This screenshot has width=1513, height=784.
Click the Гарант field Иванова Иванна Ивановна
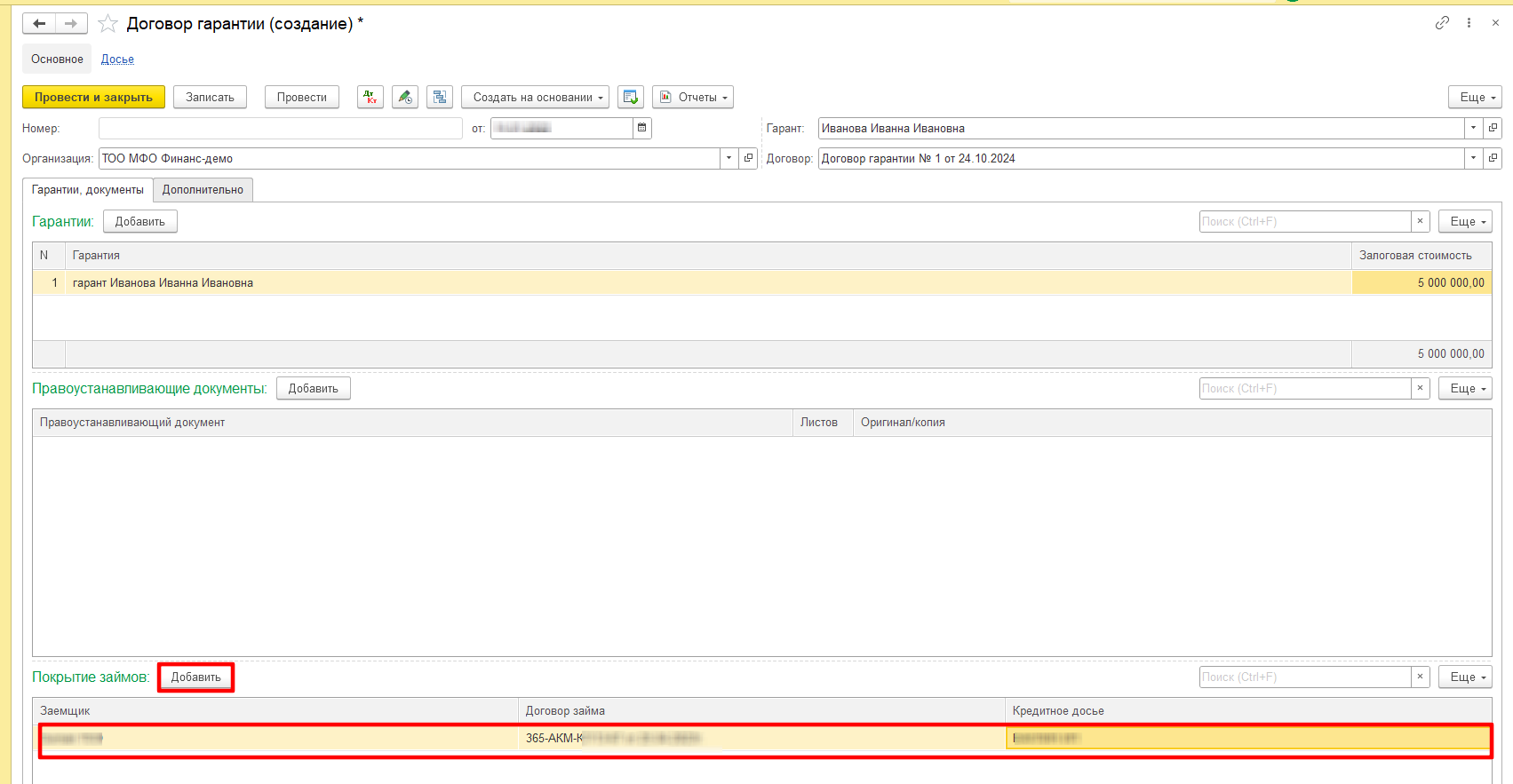coord(1141,128)
